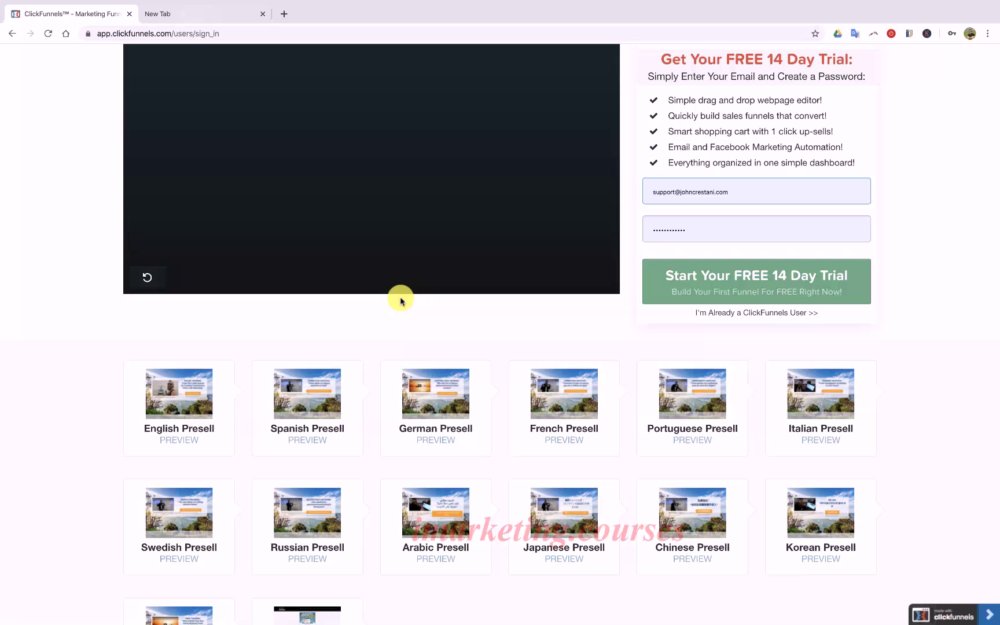This screenshot has height=625, width=1000.
Task: Open the Spanish Presell thumbnail
Action: point(307,393)
